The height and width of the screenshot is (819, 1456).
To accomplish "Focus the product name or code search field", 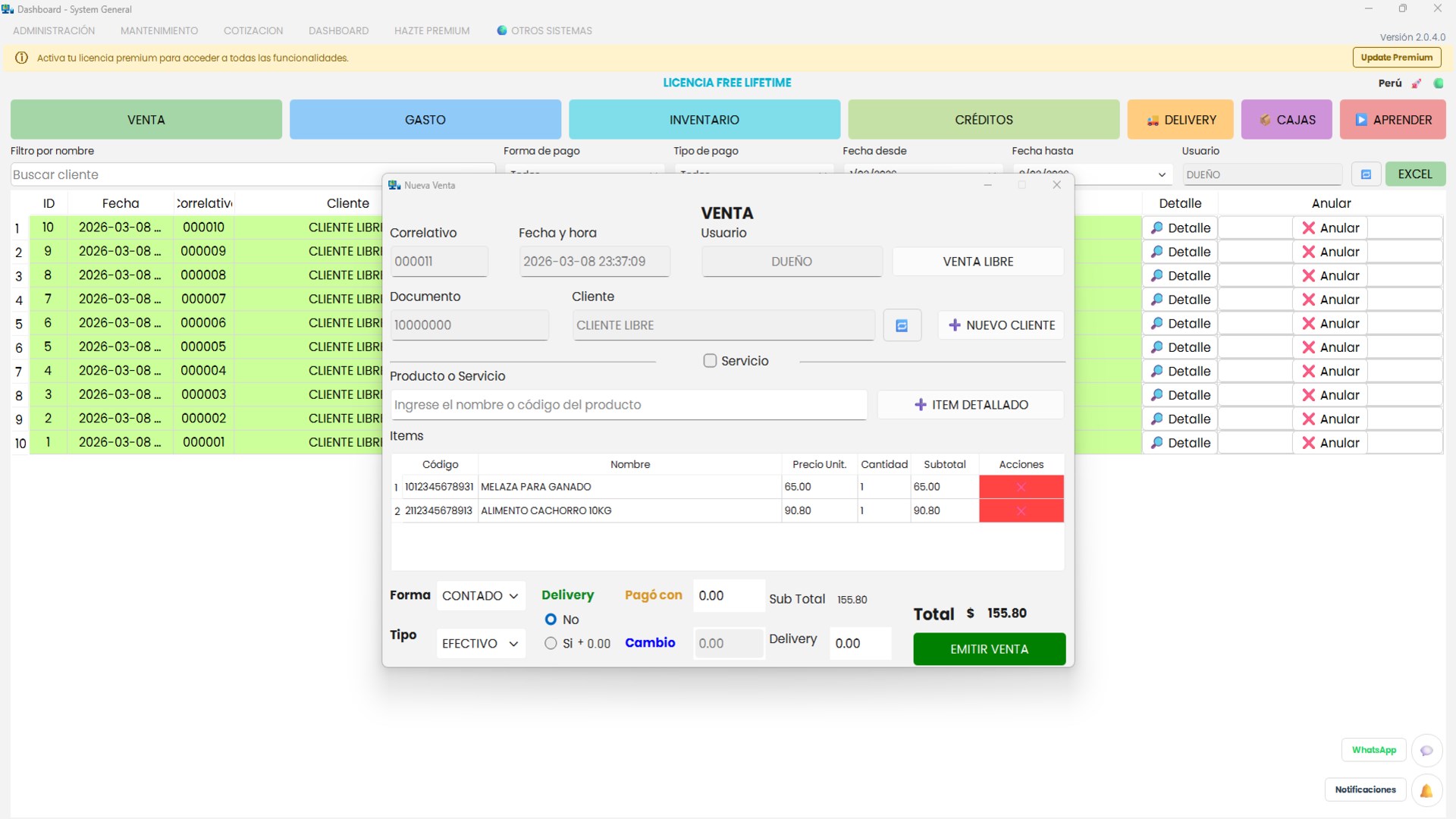I will (x=629, y=405).
